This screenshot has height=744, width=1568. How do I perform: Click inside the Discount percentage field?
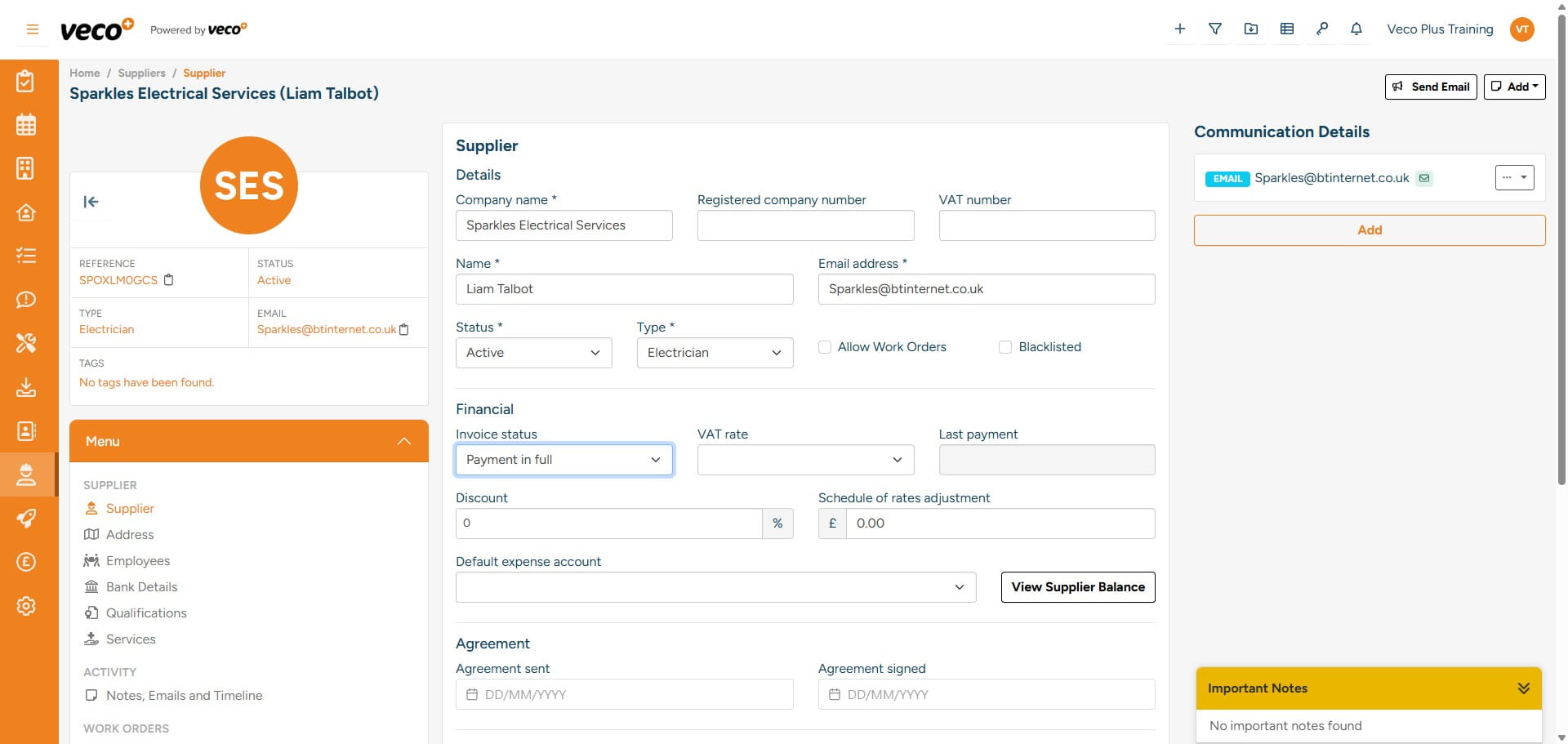[608, 523]
